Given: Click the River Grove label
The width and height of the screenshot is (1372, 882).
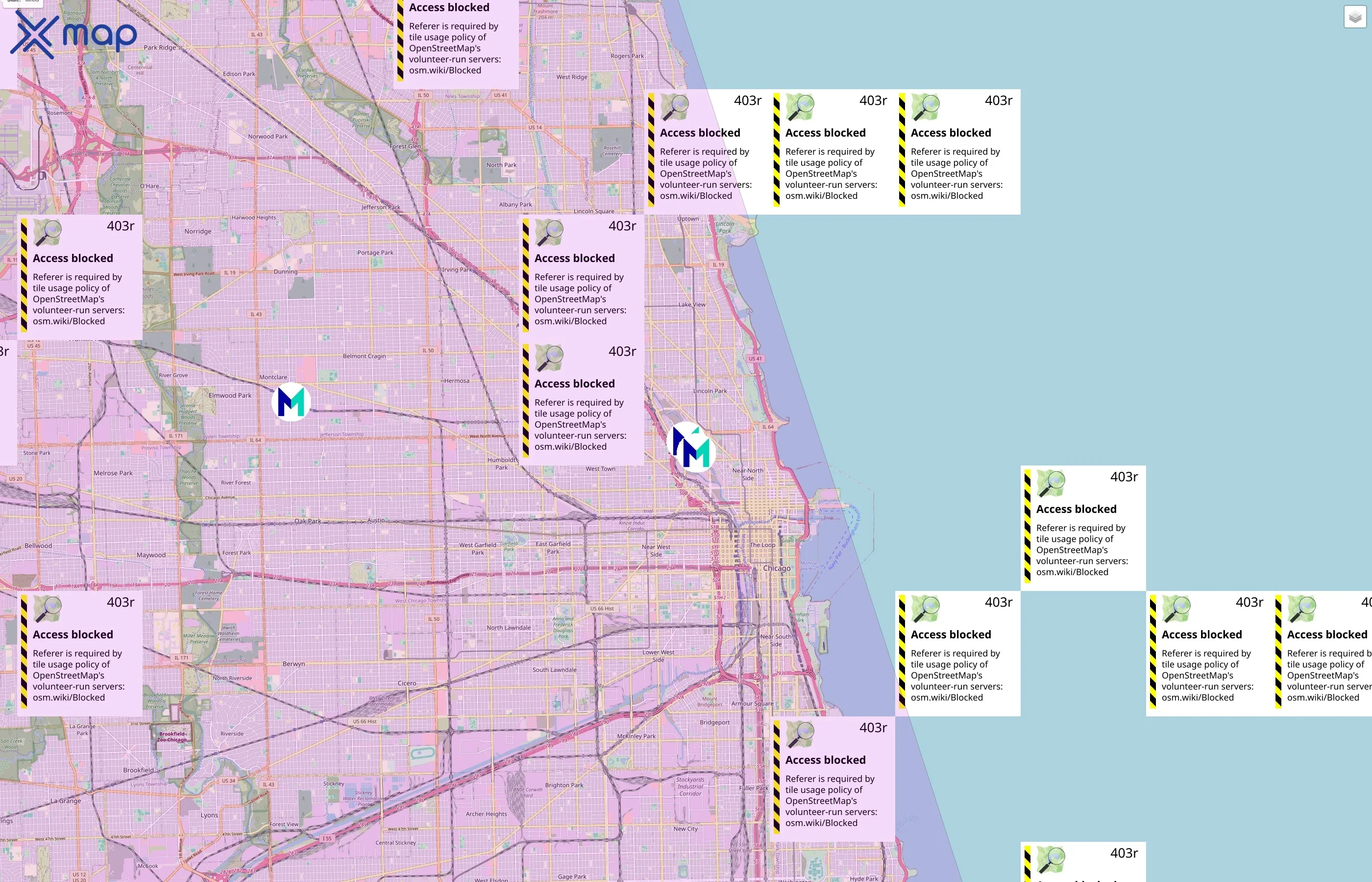Looking at the screenshot, I should coord(173,375).
